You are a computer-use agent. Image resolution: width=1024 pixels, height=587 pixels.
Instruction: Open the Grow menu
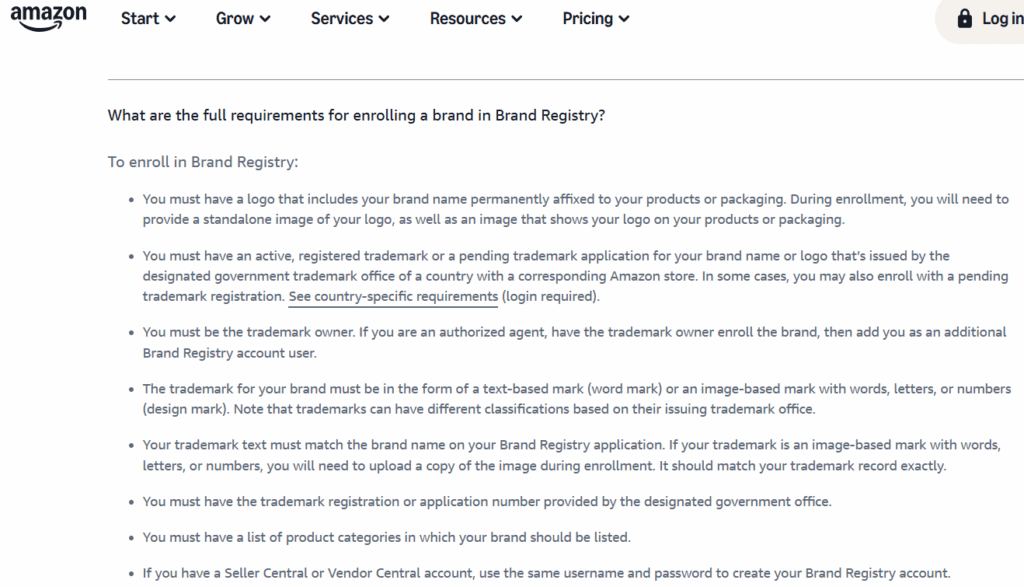(242, 18)
